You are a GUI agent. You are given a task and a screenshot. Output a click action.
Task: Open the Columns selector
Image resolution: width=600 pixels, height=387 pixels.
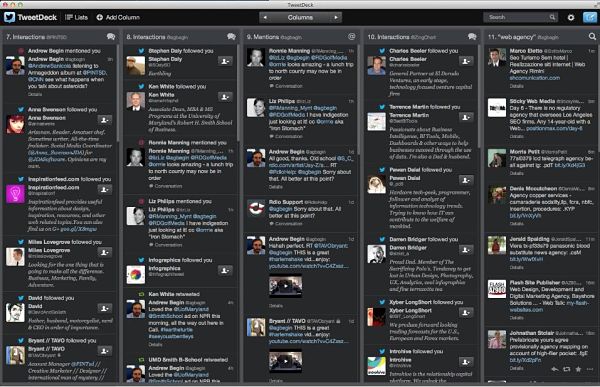pos(300,17)
